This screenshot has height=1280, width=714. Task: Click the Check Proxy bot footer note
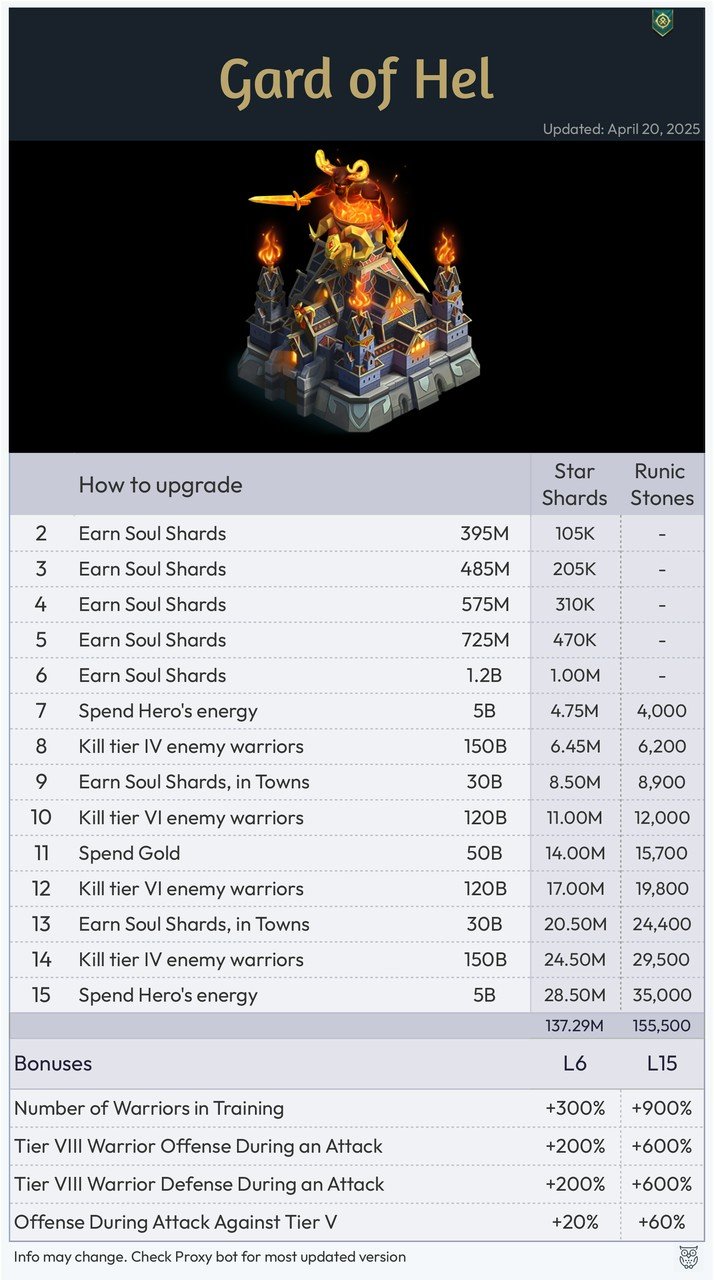coord(210,1257)
